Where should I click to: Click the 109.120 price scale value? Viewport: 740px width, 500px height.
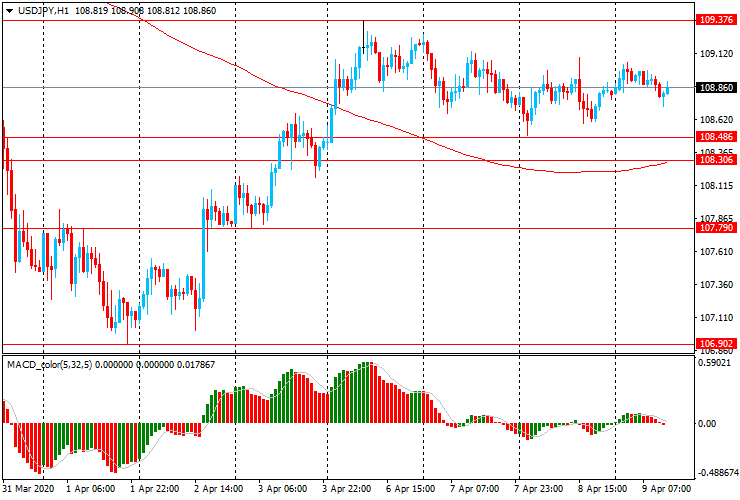click(x=716, y=54)
